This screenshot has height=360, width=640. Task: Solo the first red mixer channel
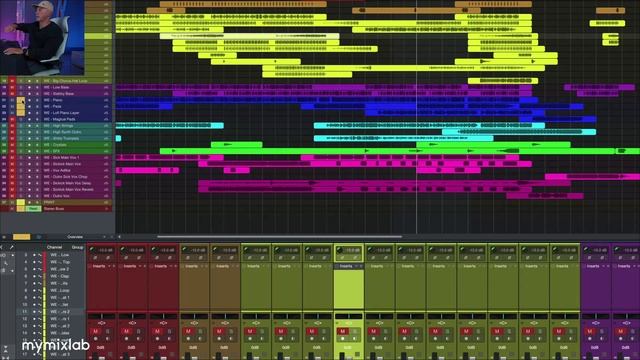coord(108,331)
